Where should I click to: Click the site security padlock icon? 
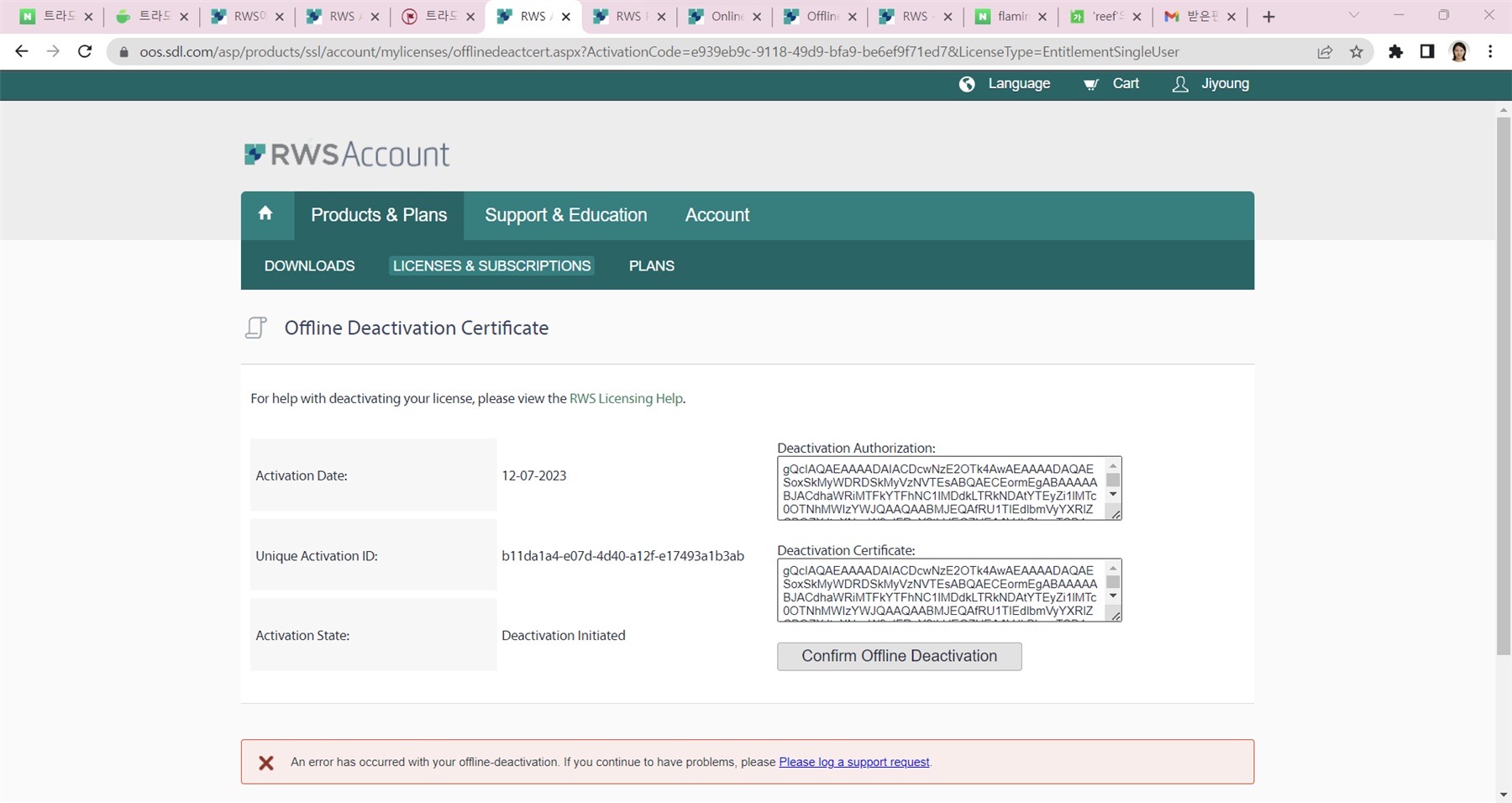coord(123,51)
